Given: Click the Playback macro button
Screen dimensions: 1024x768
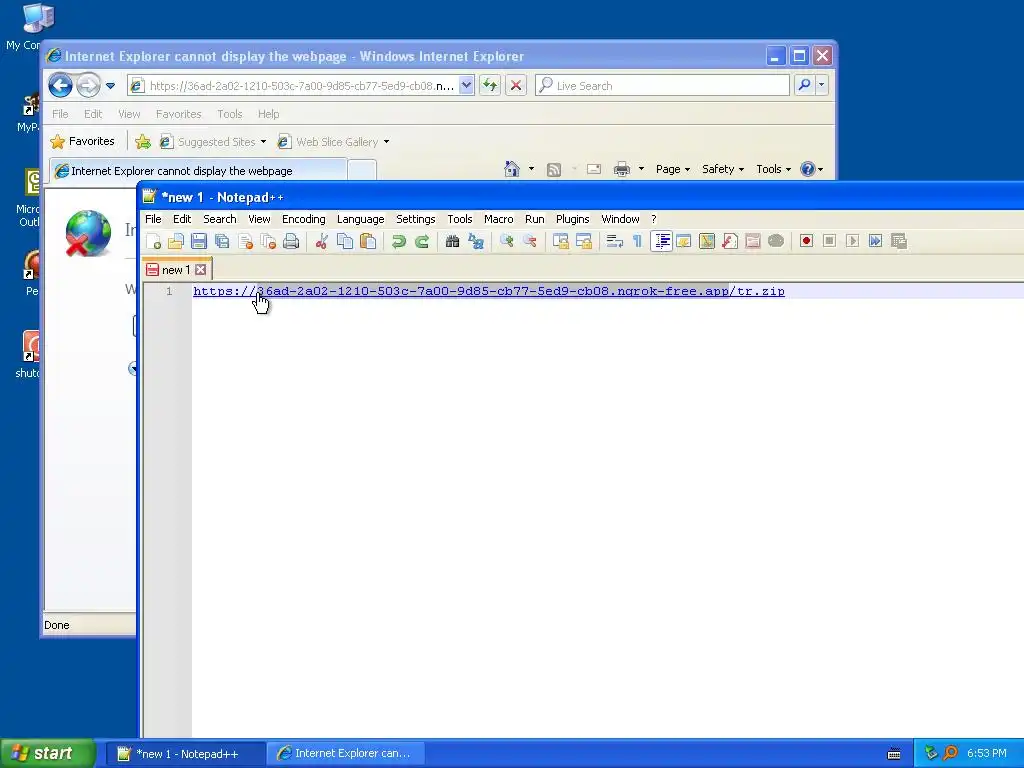Looking at the screenshot, I should (852, 242).
